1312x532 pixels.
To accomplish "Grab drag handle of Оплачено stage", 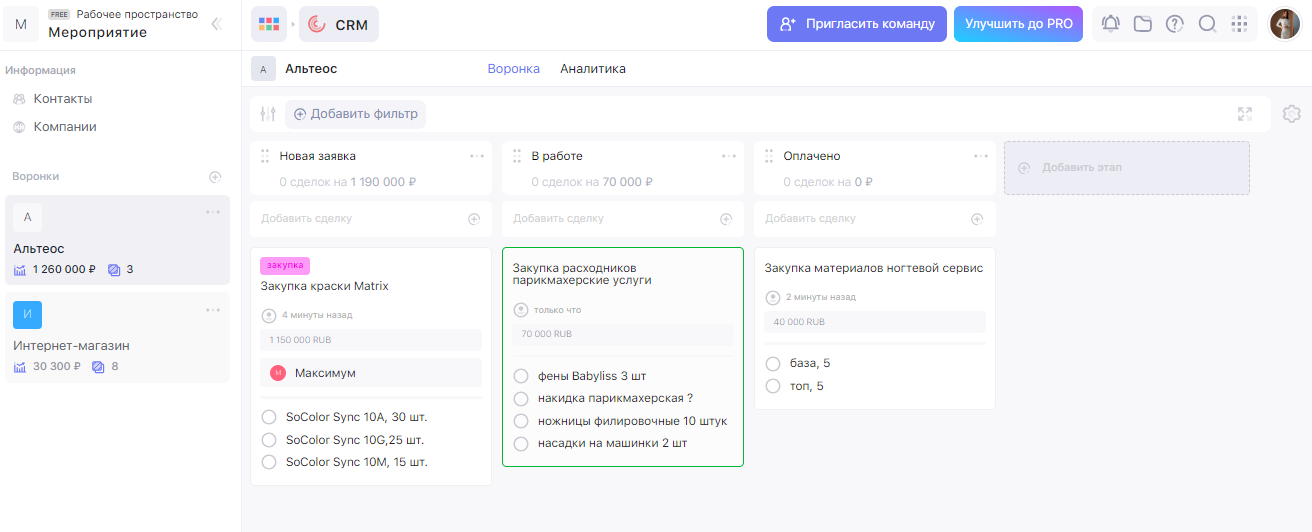I will [769, 156].
